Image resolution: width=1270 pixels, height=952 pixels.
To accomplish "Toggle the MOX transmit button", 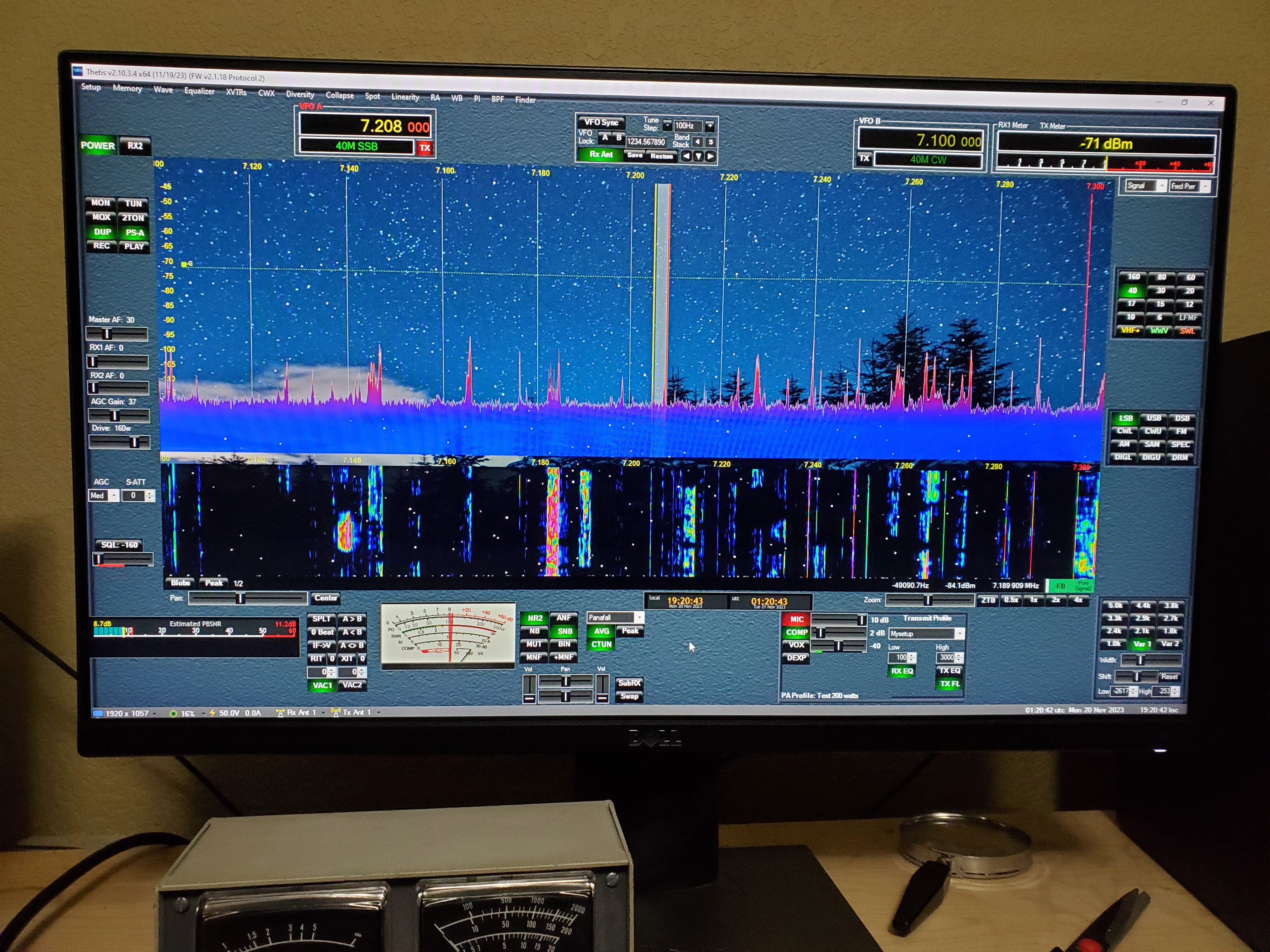I will point(101,218).
